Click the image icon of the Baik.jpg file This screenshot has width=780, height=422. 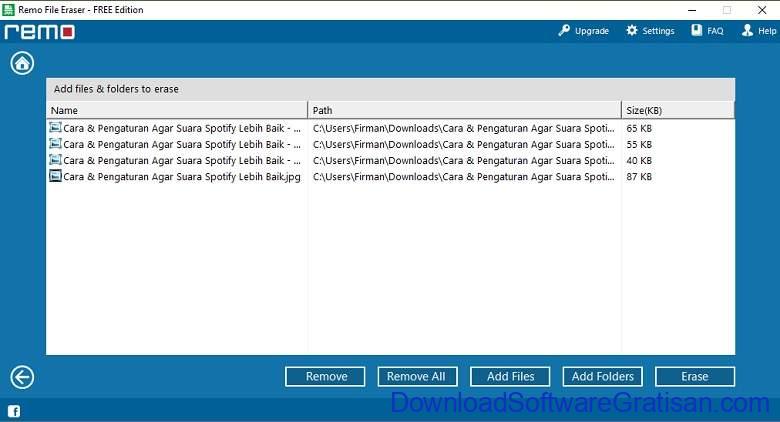point(55,176)
